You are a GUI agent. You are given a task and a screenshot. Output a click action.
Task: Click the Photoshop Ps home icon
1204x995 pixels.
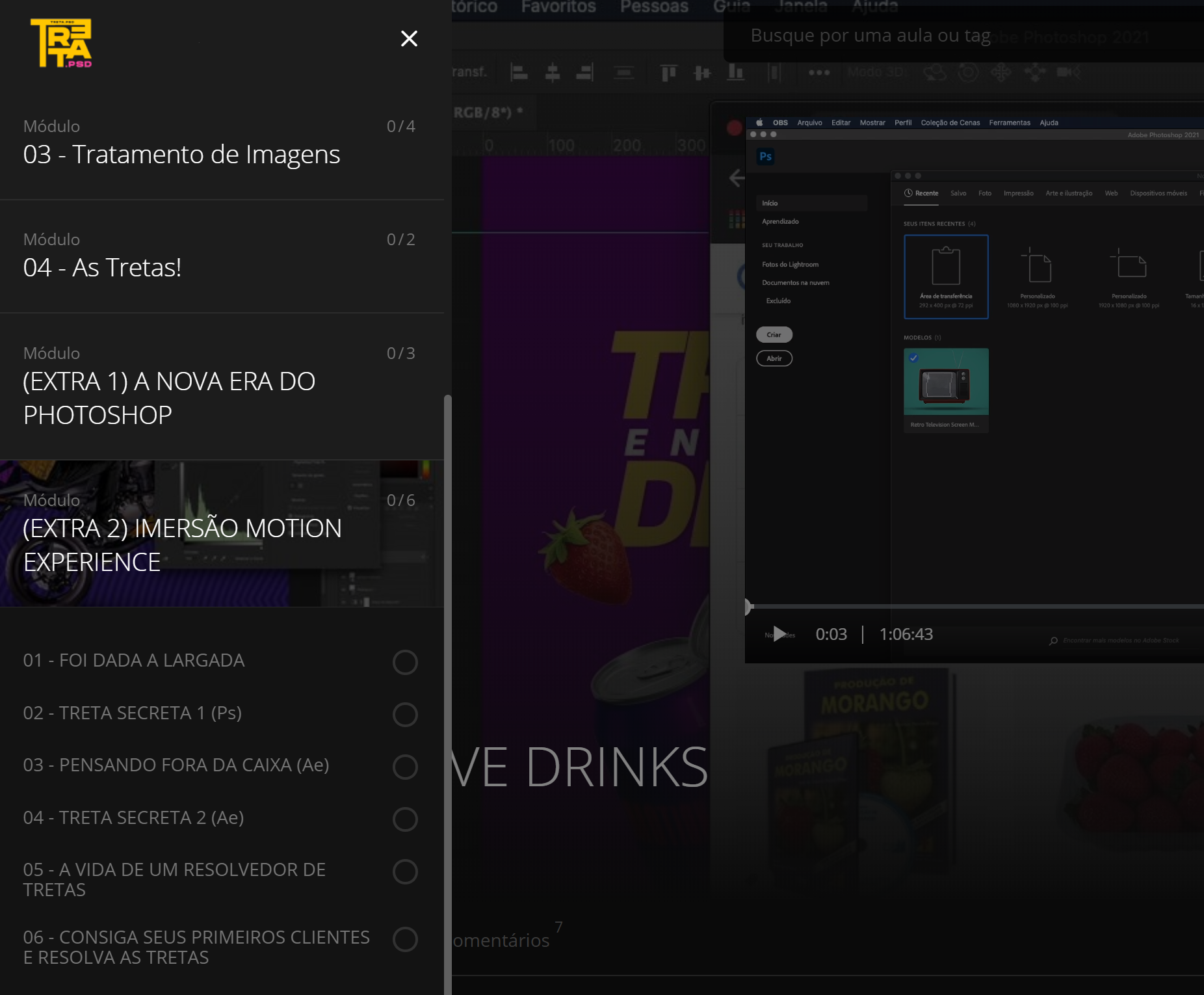pyautogui.click(x=765, y=156)
